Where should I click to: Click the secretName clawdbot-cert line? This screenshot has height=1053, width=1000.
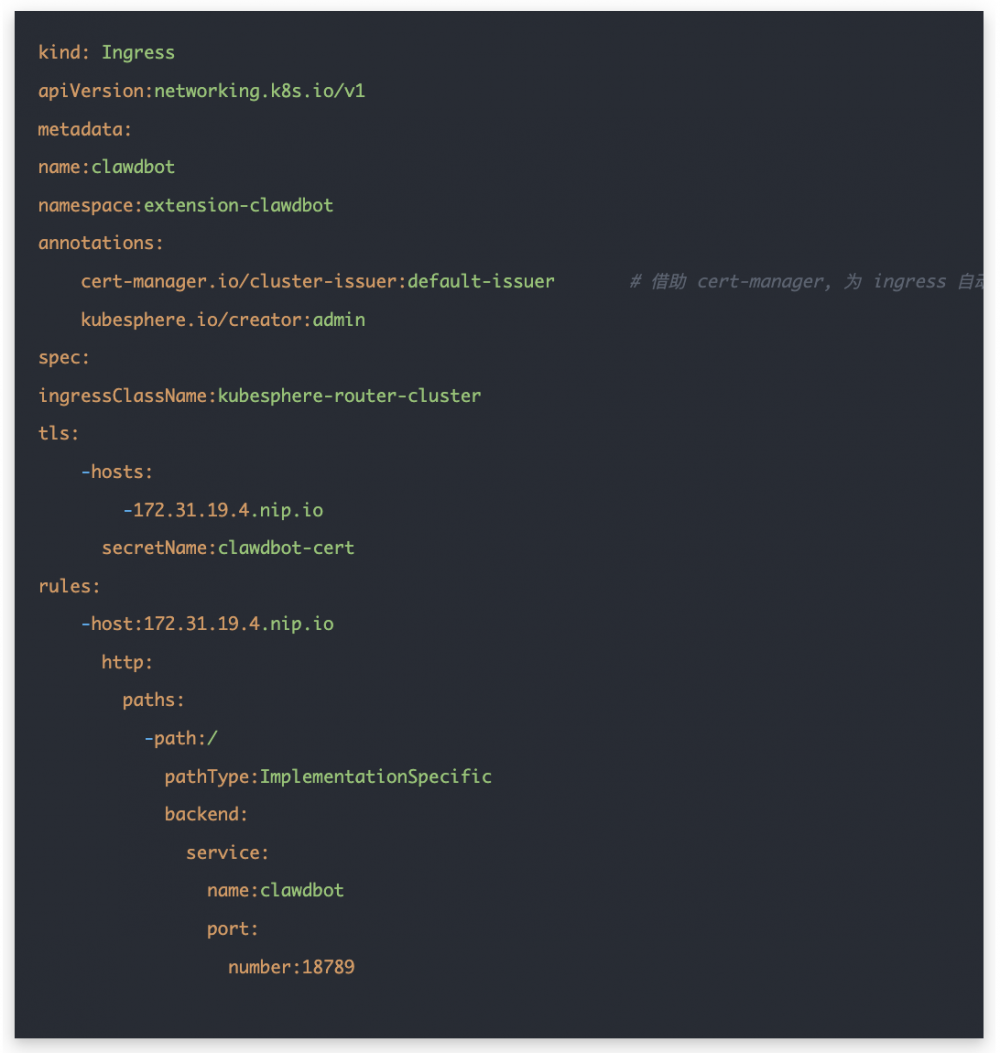[228, 548]
